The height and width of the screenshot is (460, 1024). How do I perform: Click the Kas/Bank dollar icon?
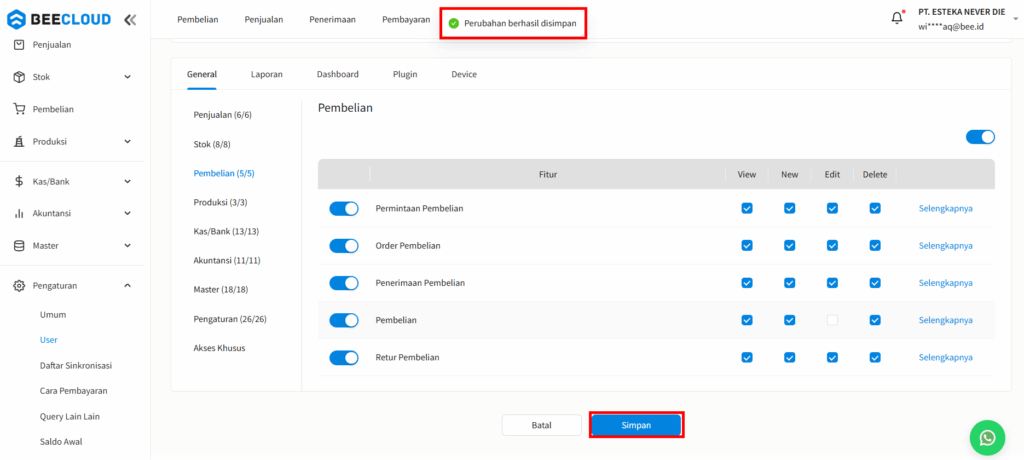point(19,181)
